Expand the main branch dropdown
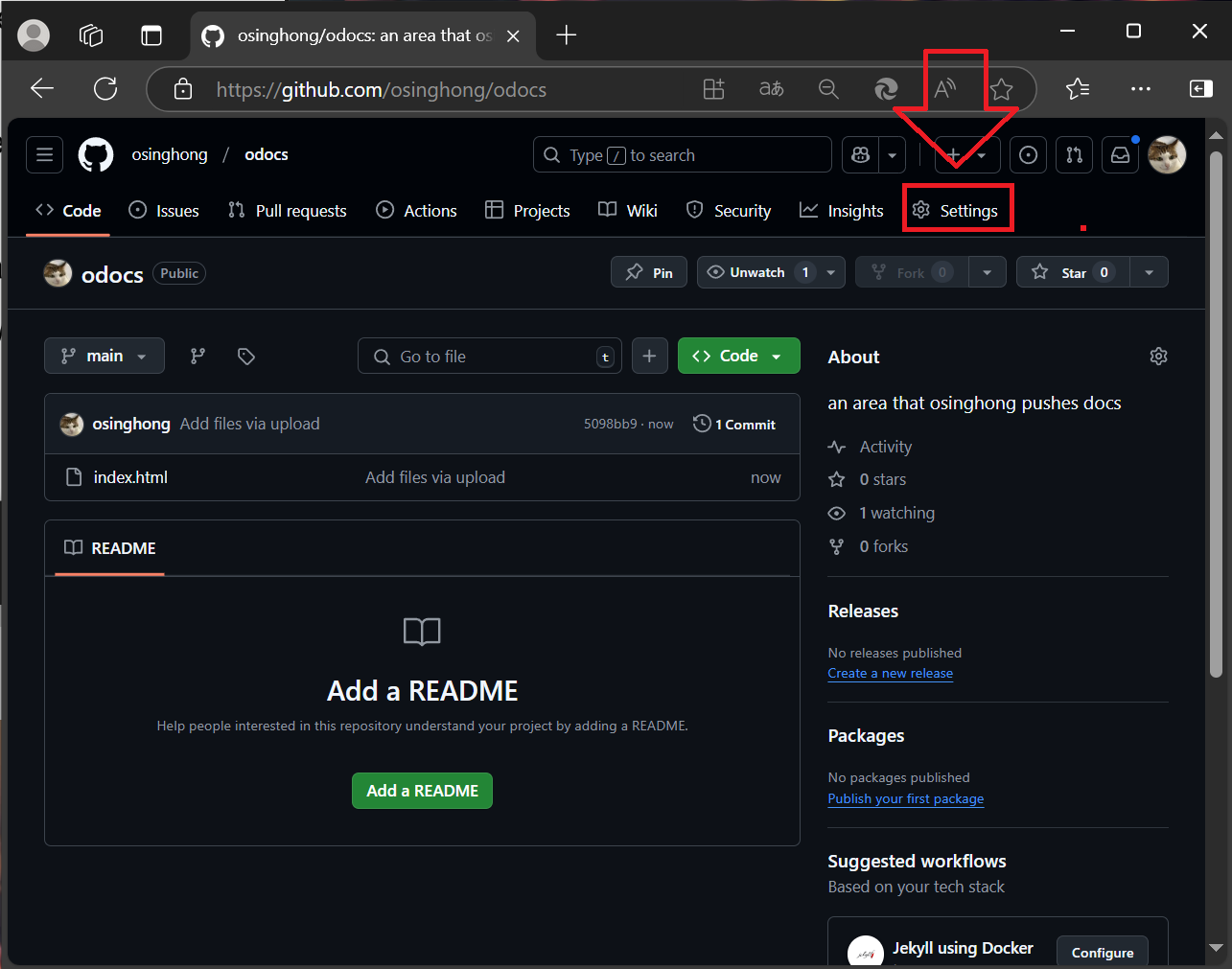The height and width of the screenshot is (969, 1232). (105, 356)
